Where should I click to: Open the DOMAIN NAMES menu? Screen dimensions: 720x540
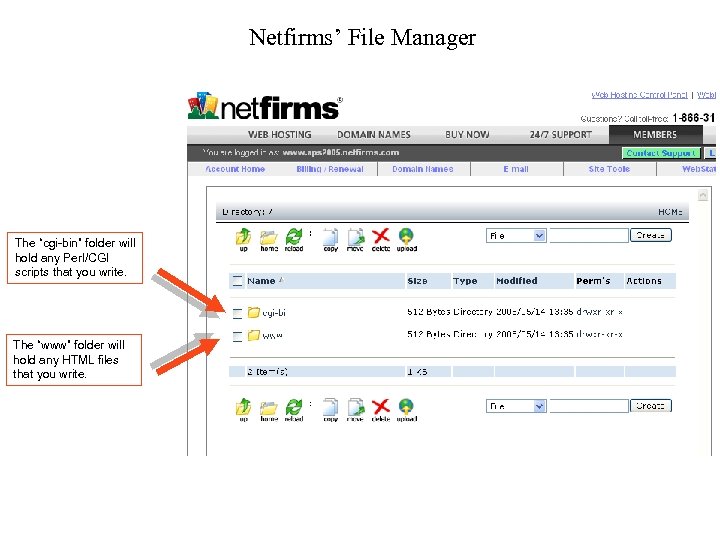click(374, 135)
